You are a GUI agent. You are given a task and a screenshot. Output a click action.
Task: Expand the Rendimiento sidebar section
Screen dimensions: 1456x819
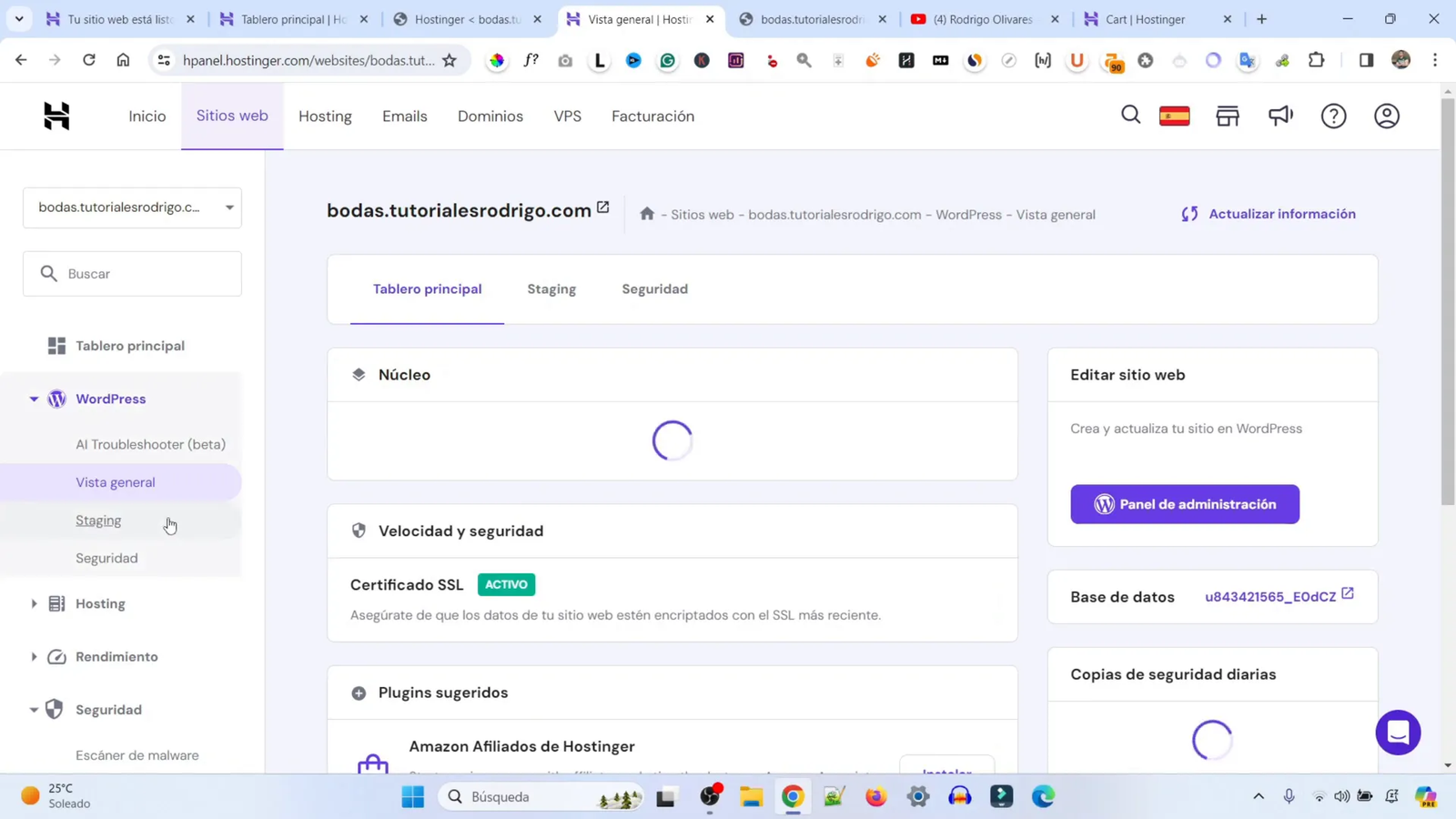pos(34,656)
